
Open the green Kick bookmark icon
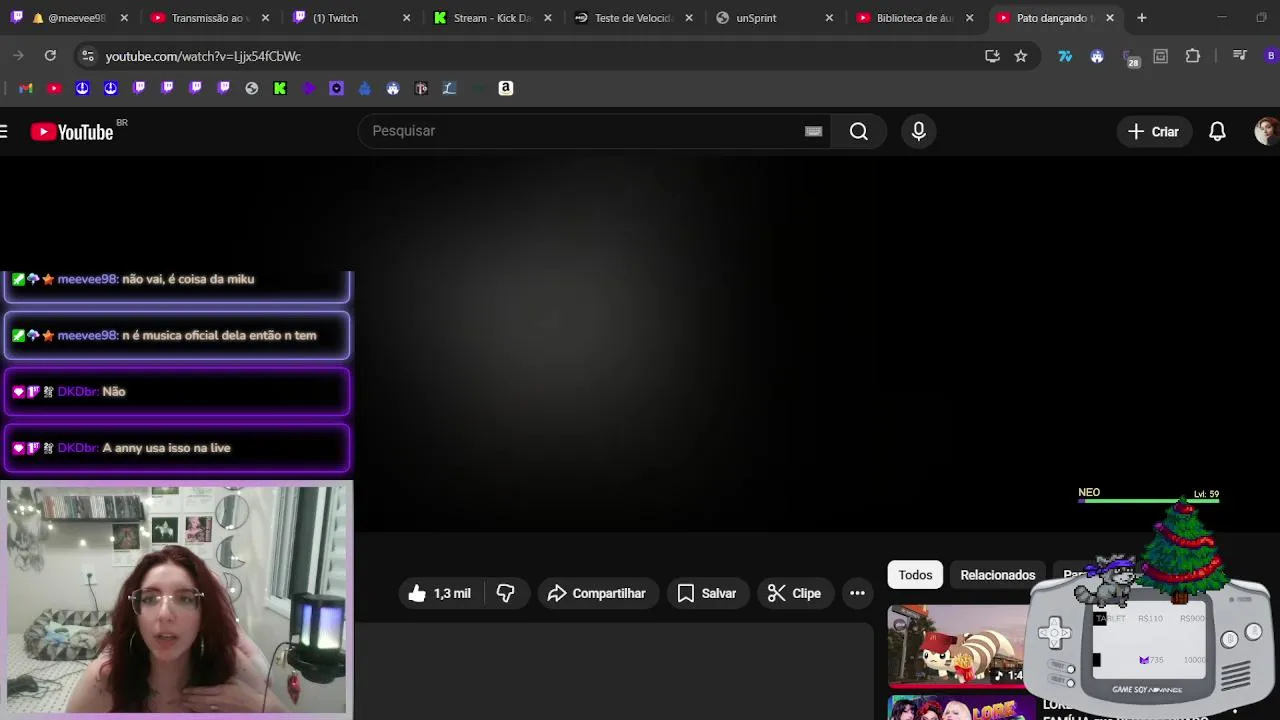pyautogui.click(x=280, y=88)
